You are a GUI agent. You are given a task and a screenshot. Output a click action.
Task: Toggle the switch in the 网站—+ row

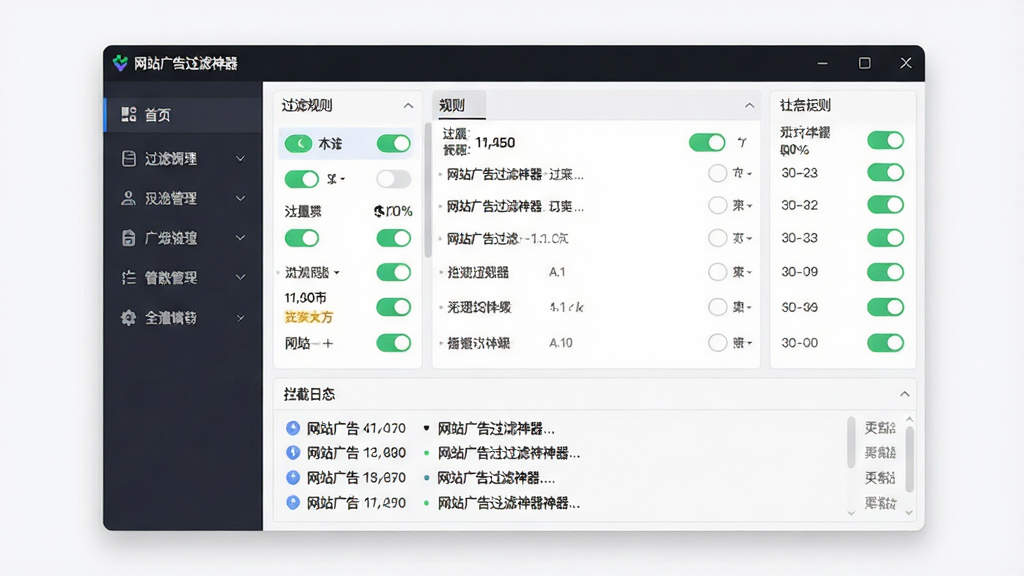coord(394,343)
